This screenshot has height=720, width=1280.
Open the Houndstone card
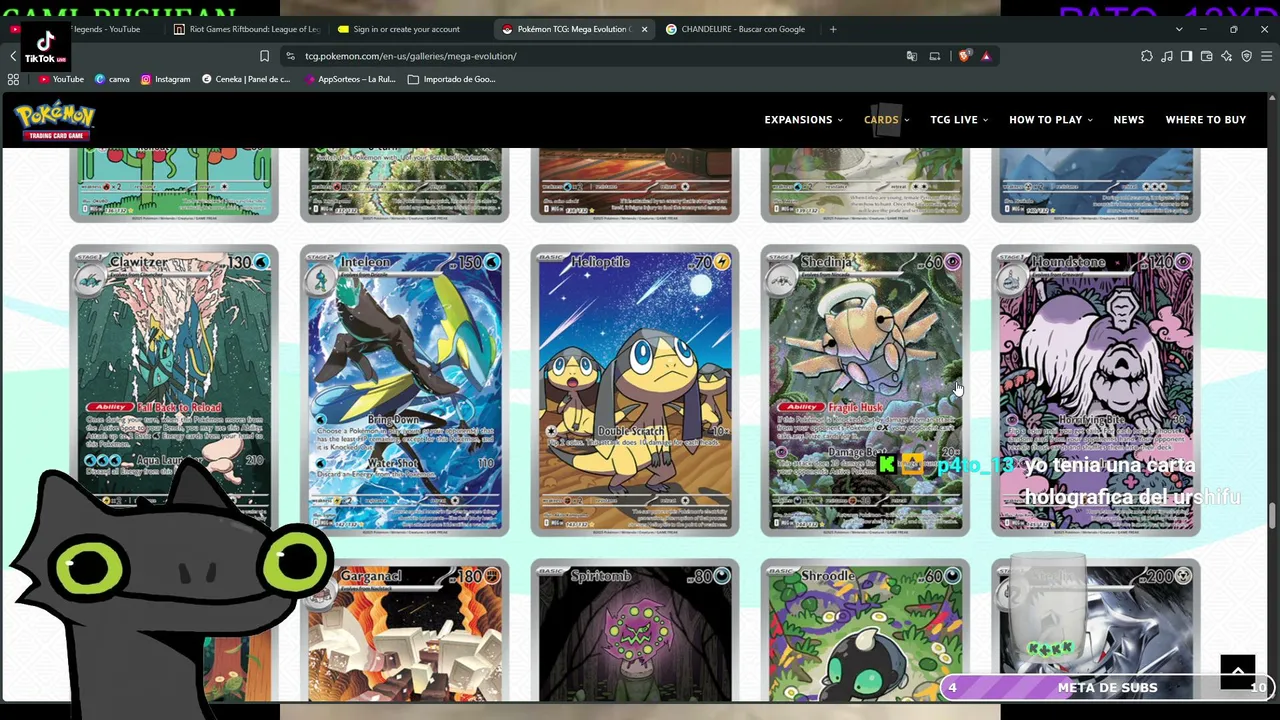[x=1096, y=390]
